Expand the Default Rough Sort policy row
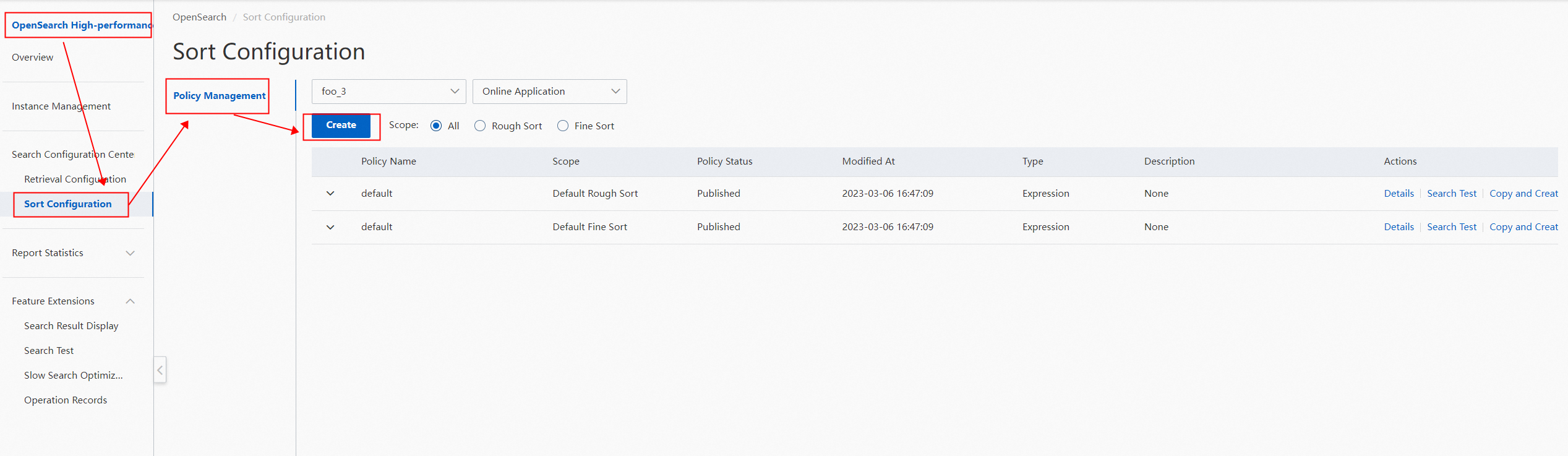This screenshot has height=456, width=1568. [x=330, y=194]
